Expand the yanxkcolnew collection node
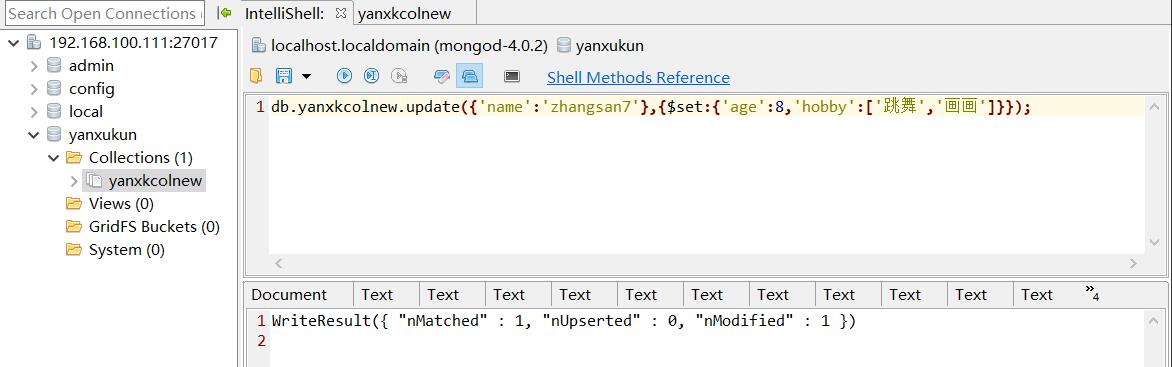 click(x=73, y=181)
